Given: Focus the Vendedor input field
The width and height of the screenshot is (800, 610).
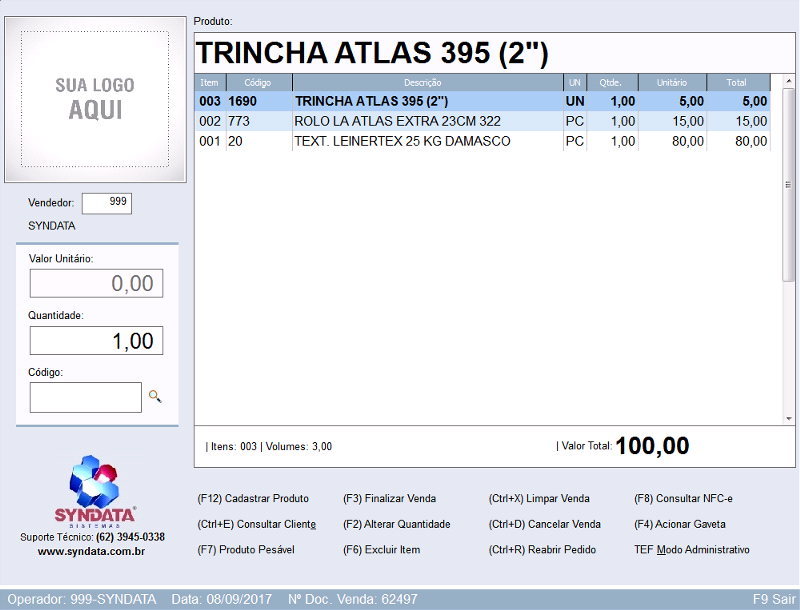Looking at the screenshot, I should tap(107, 203).
